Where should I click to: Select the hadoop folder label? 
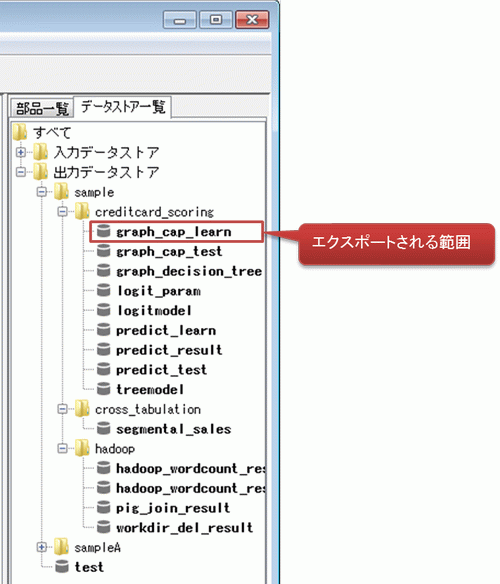pos(115,449)
